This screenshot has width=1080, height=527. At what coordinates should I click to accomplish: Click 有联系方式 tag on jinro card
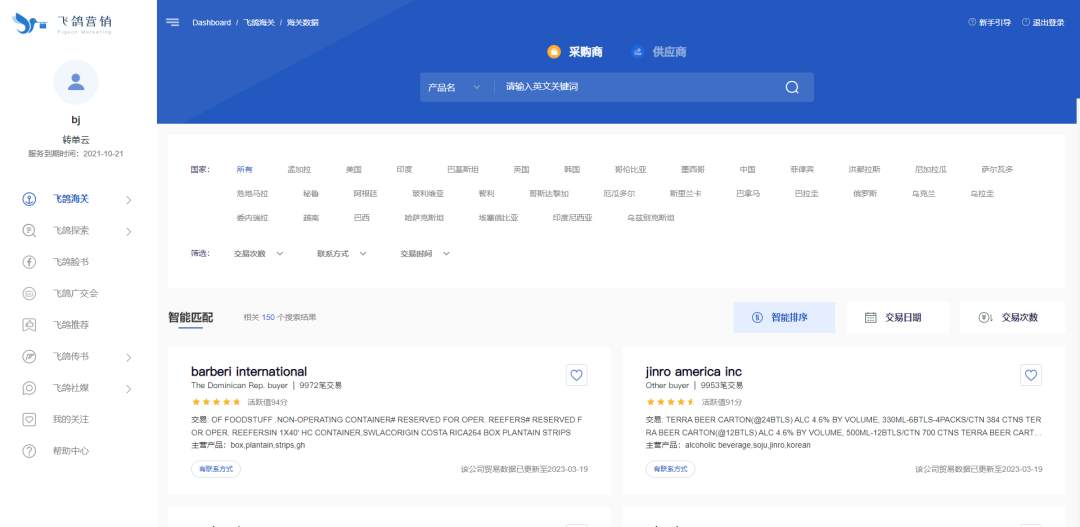click(x=670, y=469)
